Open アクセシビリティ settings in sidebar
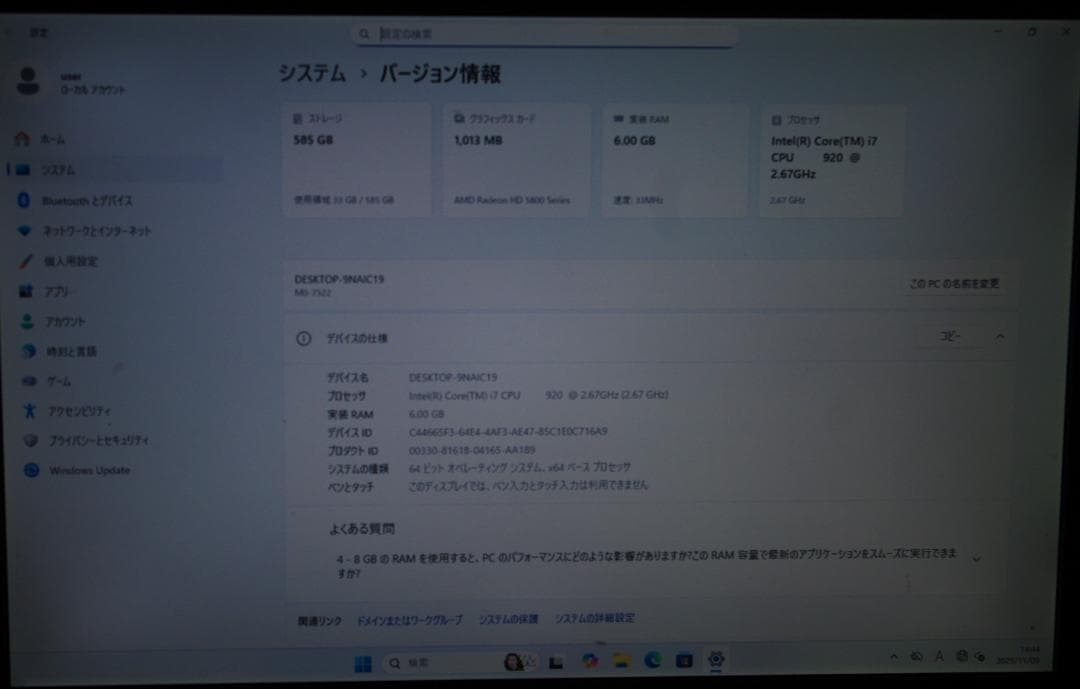 [82, 410]
